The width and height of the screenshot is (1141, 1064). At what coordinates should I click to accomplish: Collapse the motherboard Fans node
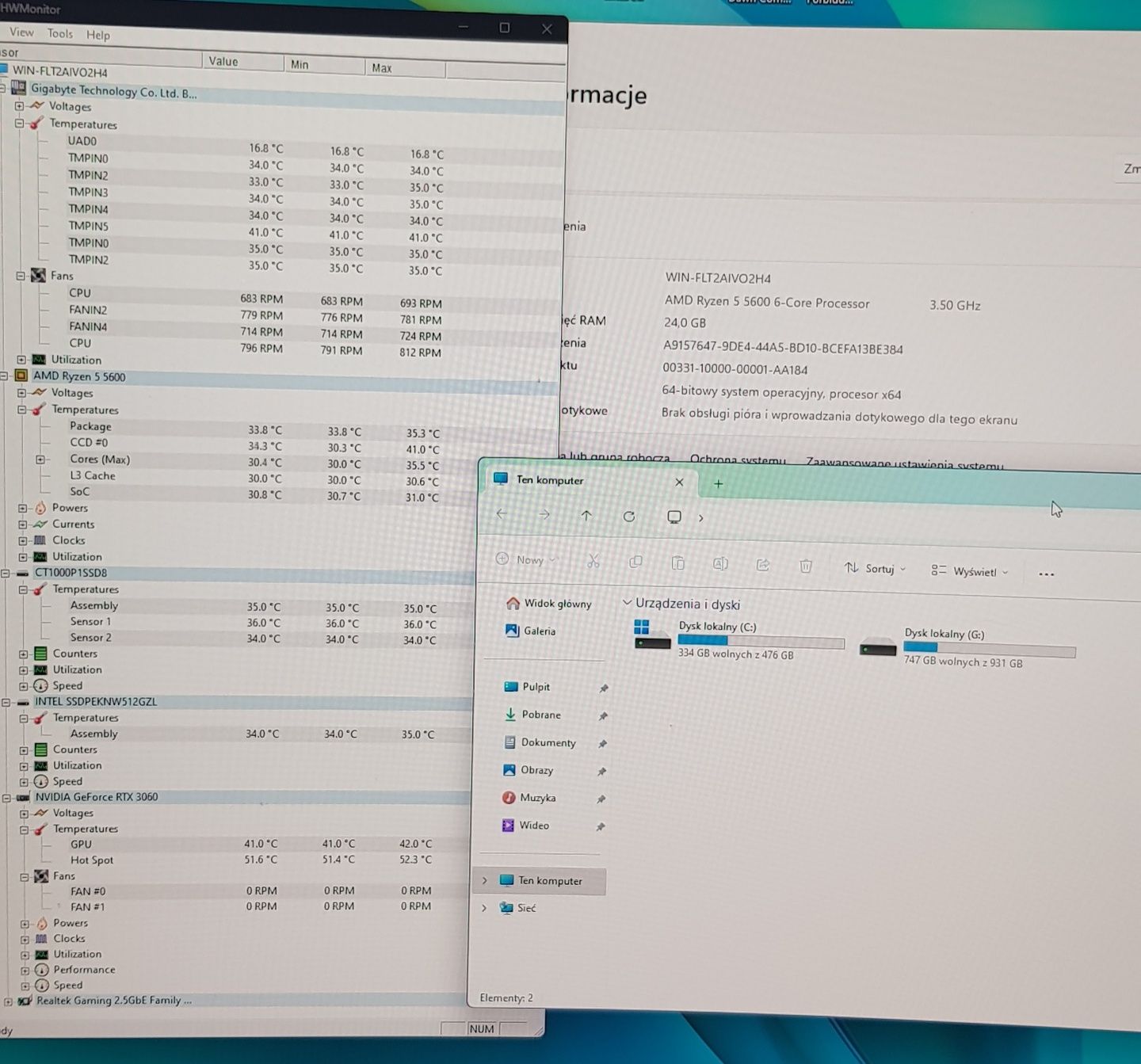[21, 276]
